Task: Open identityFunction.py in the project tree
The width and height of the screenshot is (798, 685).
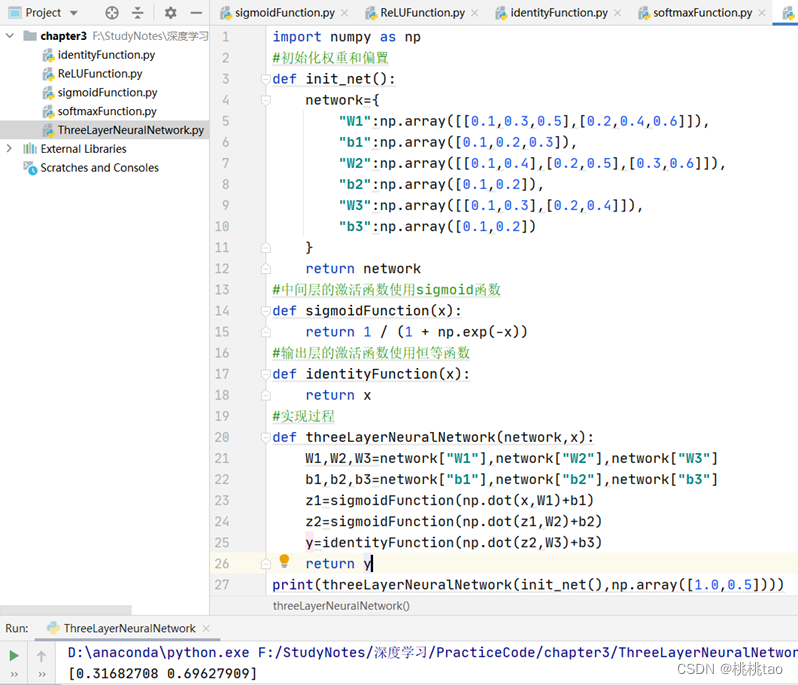Action: point(106,55)
